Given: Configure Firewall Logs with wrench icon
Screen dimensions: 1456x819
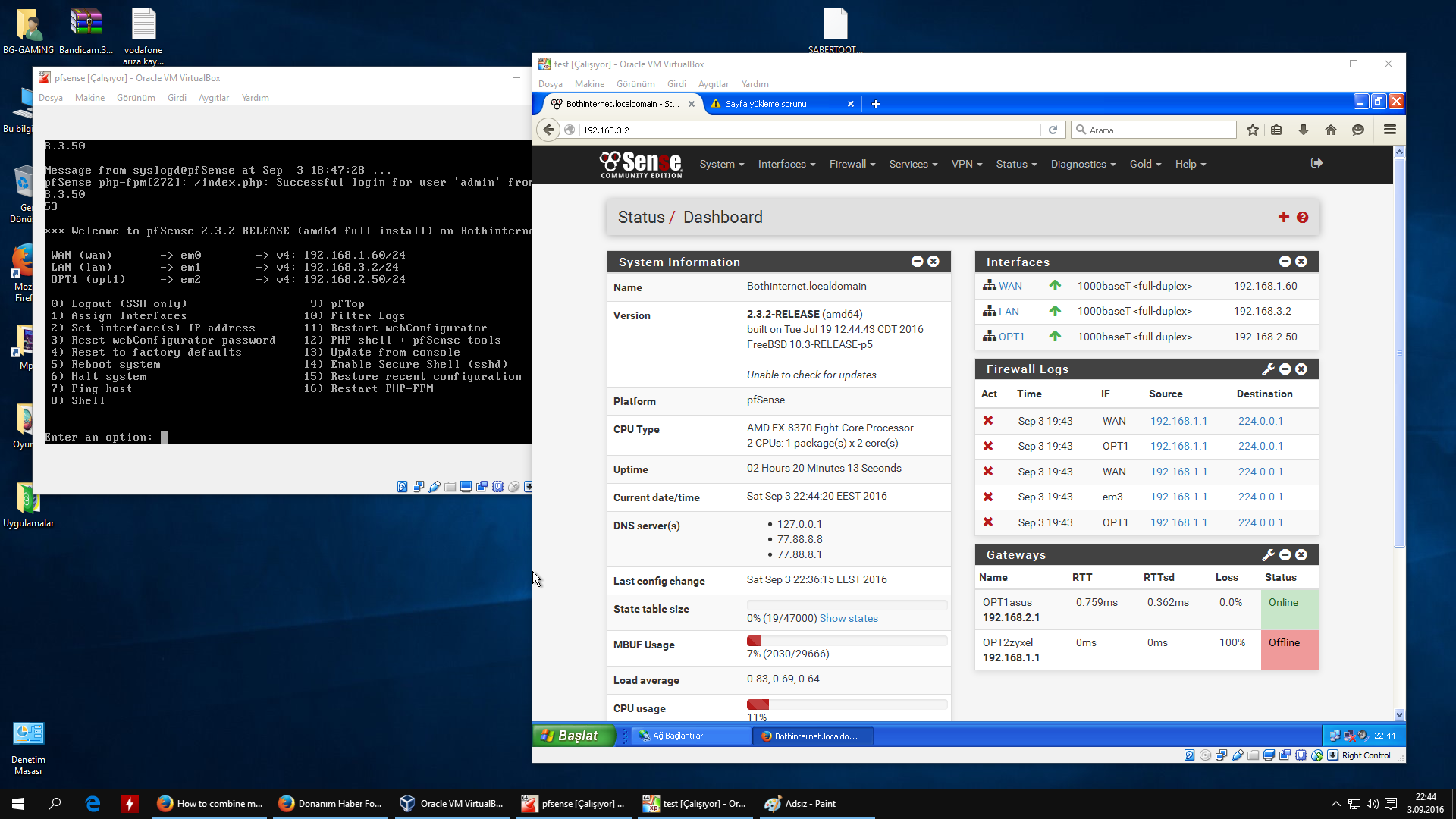Looking at the screenshot, I should click(1268, 369).
